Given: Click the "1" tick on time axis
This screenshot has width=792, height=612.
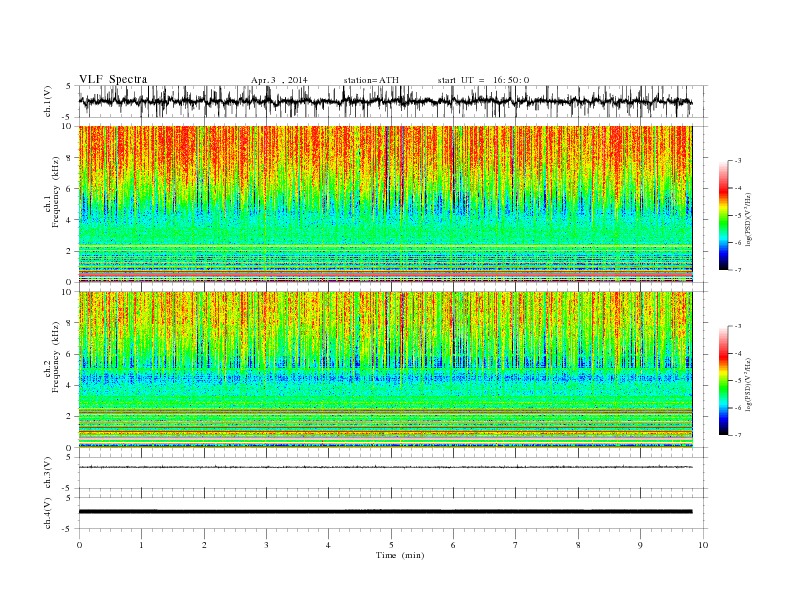Looking at the screenshot, I should coord(142,545).
